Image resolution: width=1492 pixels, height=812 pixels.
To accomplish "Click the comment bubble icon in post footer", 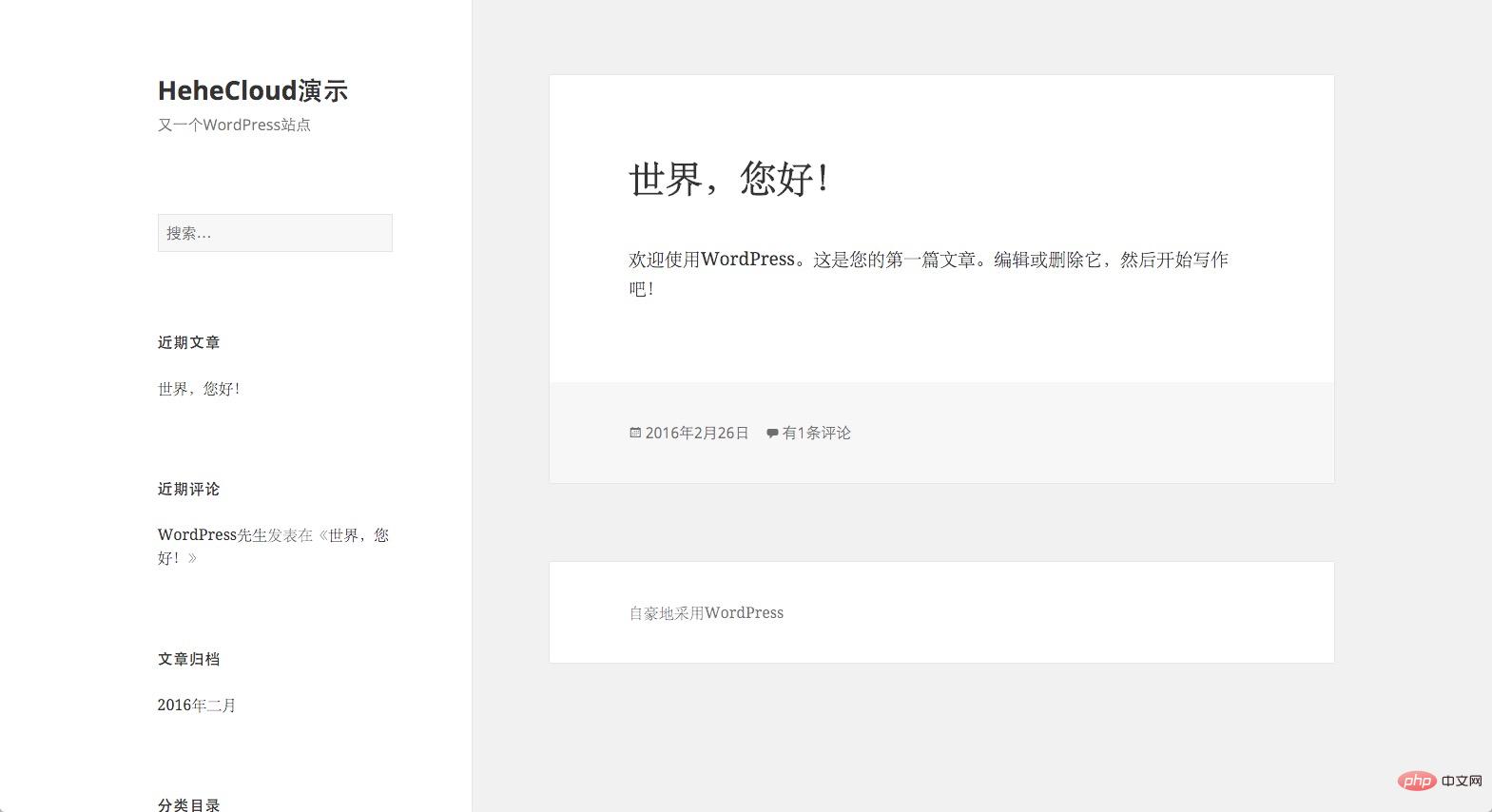I will [x=772, y=434].
